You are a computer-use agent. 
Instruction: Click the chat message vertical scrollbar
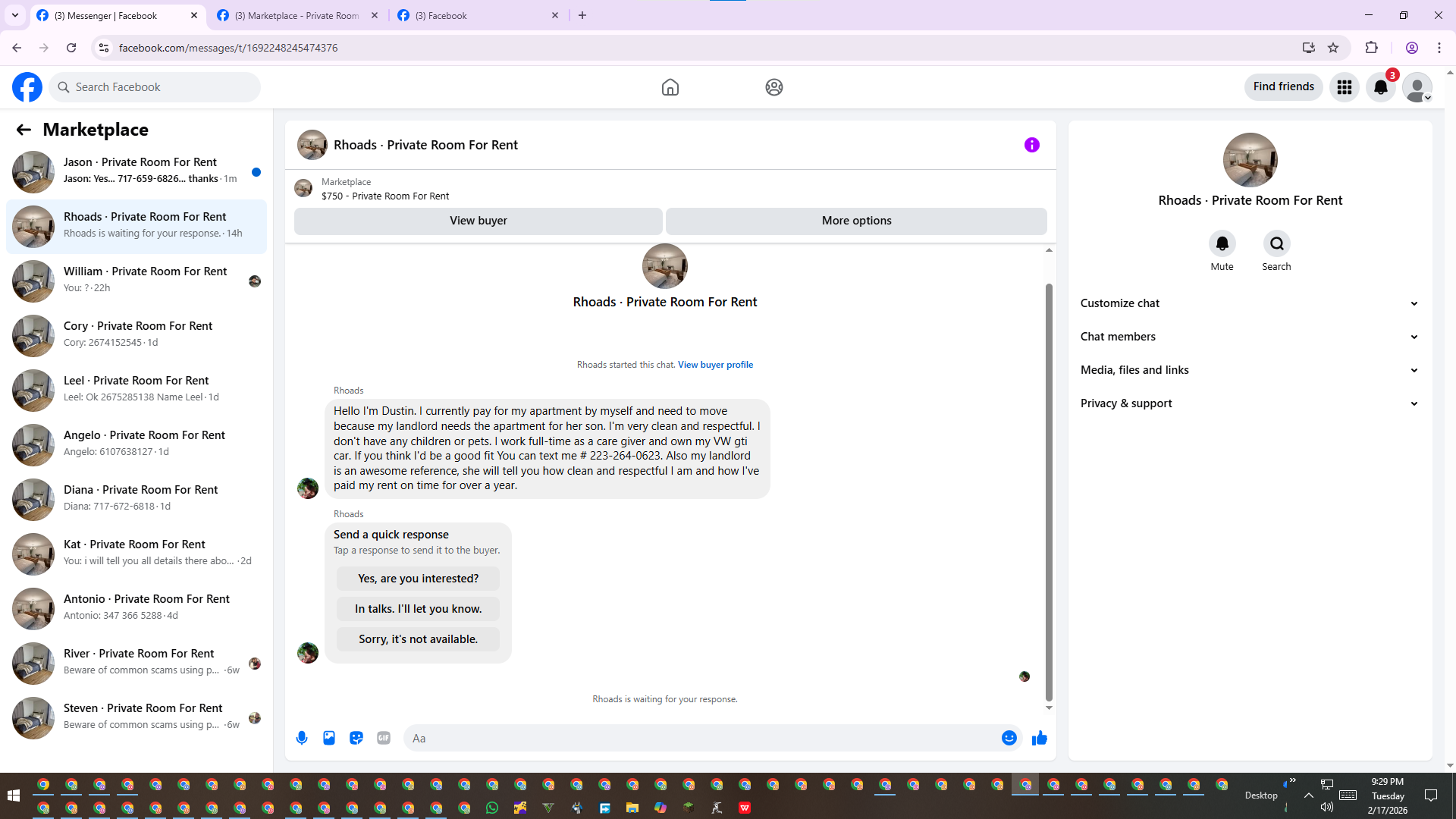(x=1049, y=493)
